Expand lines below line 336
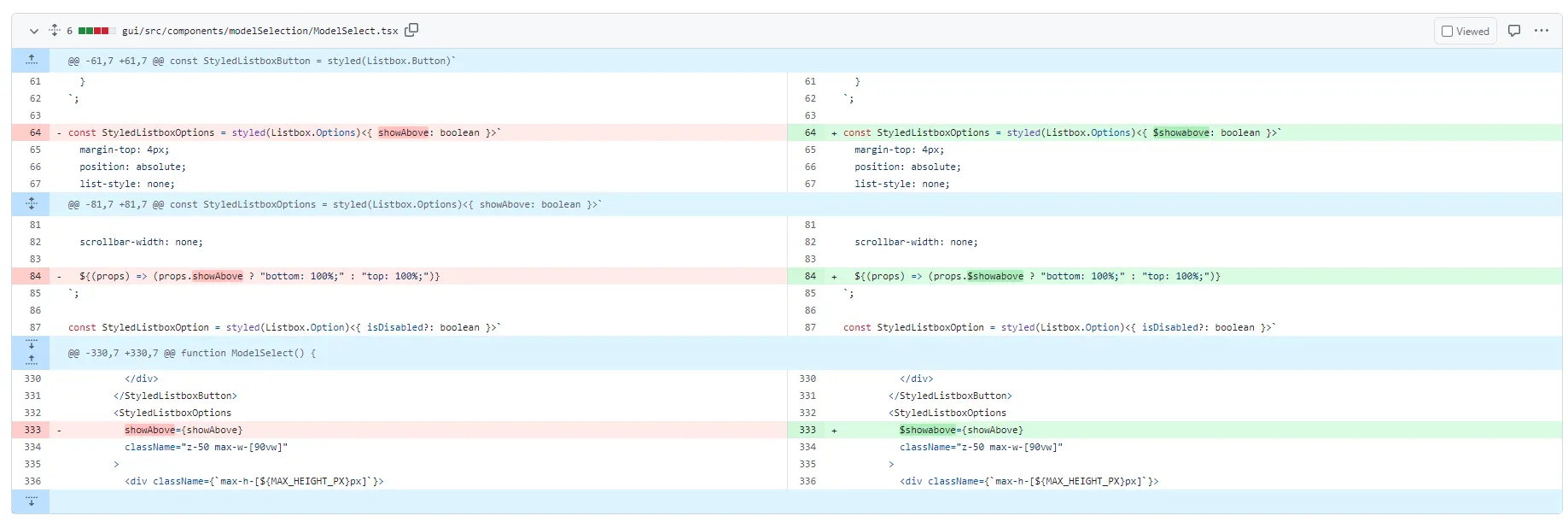This screenshot has width=1568, height=522. 31,501
